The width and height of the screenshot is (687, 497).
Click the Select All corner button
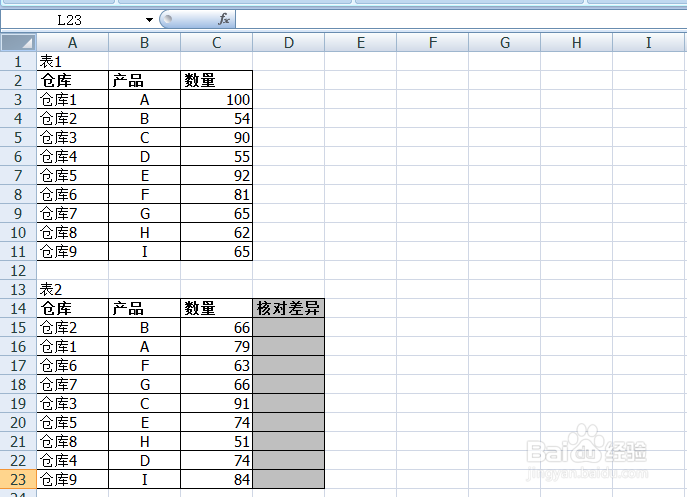pos(18,43)
